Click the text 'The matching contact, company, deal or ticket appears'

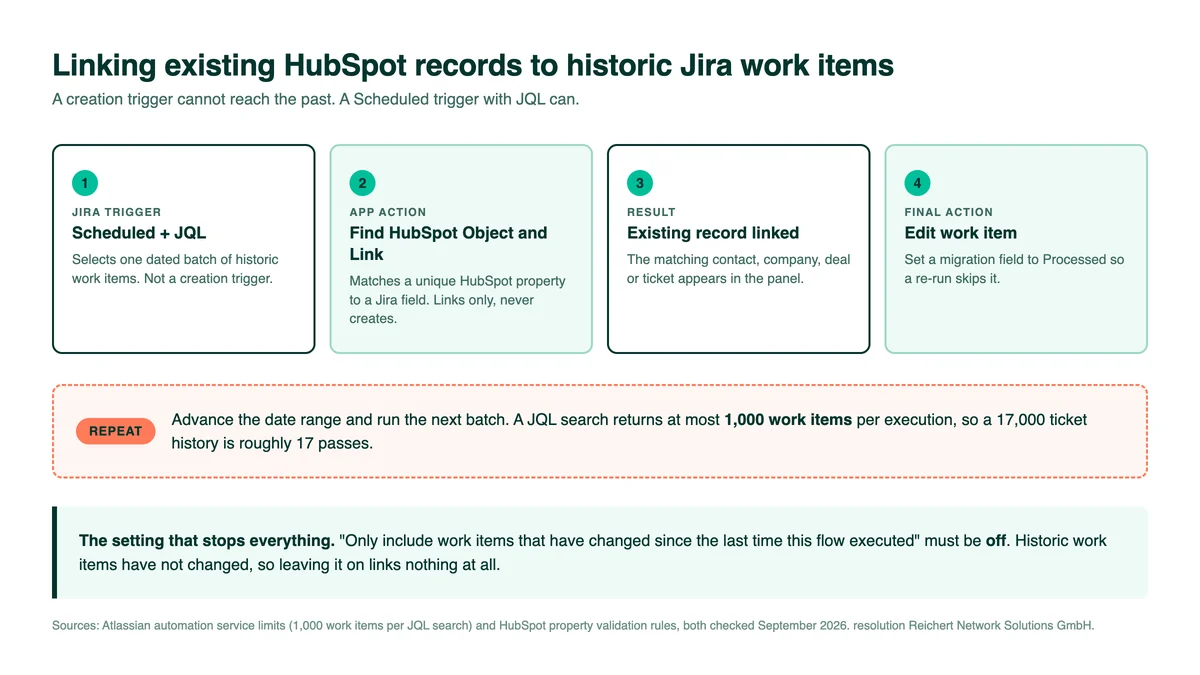coord(739,269)
